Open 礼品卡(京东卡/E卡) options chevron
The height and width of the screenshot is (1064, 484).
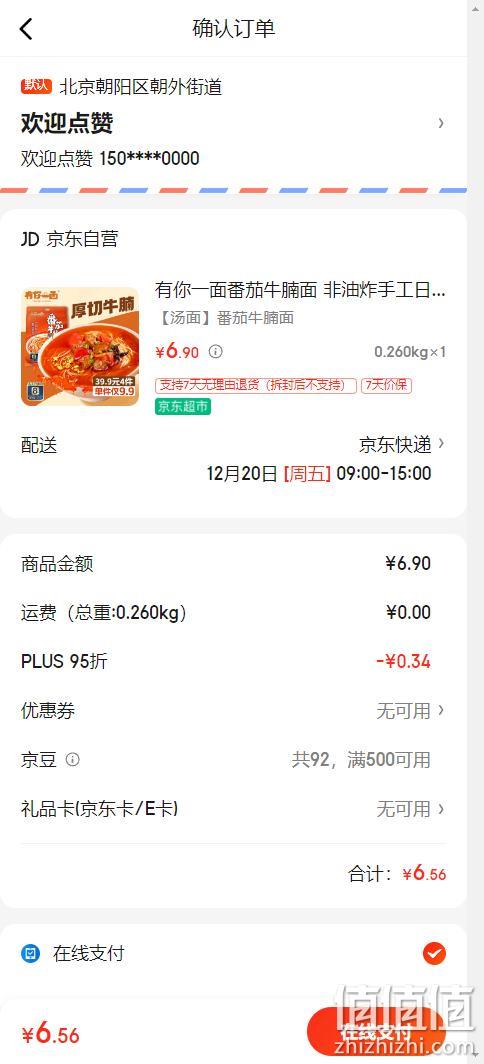coord(441,808)
